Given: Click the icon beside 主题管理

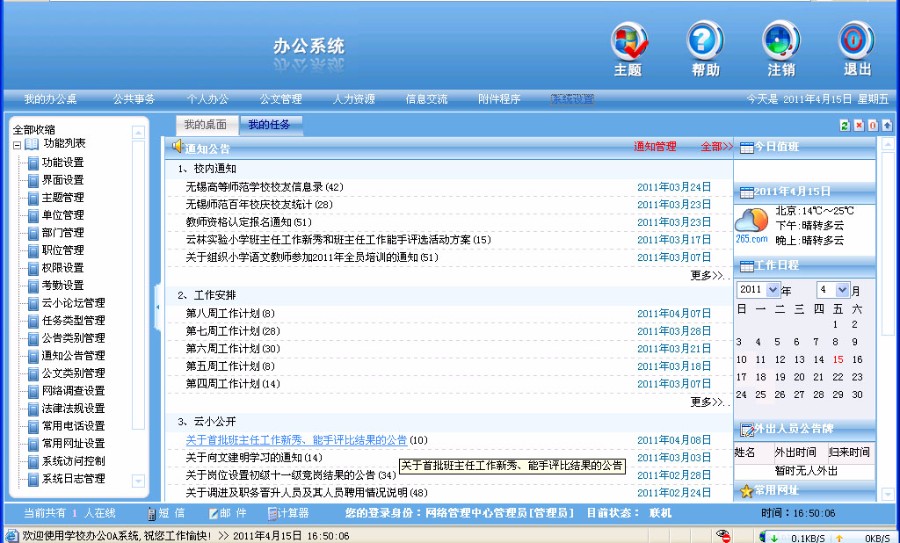Looking at the screenshot, I should pos(34,199).
